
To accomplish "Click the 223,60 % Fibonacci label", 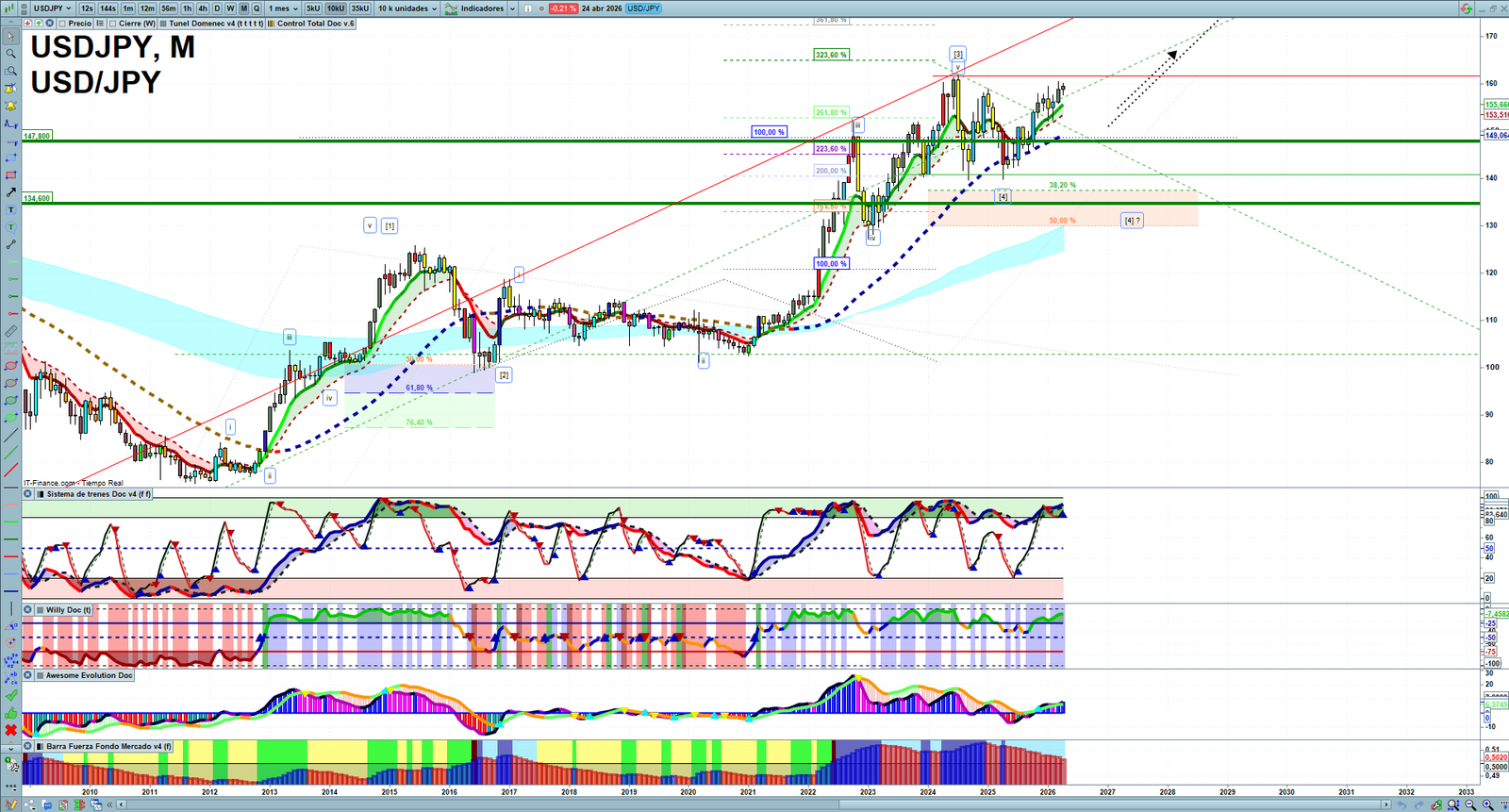I will (x=831, y=149).
